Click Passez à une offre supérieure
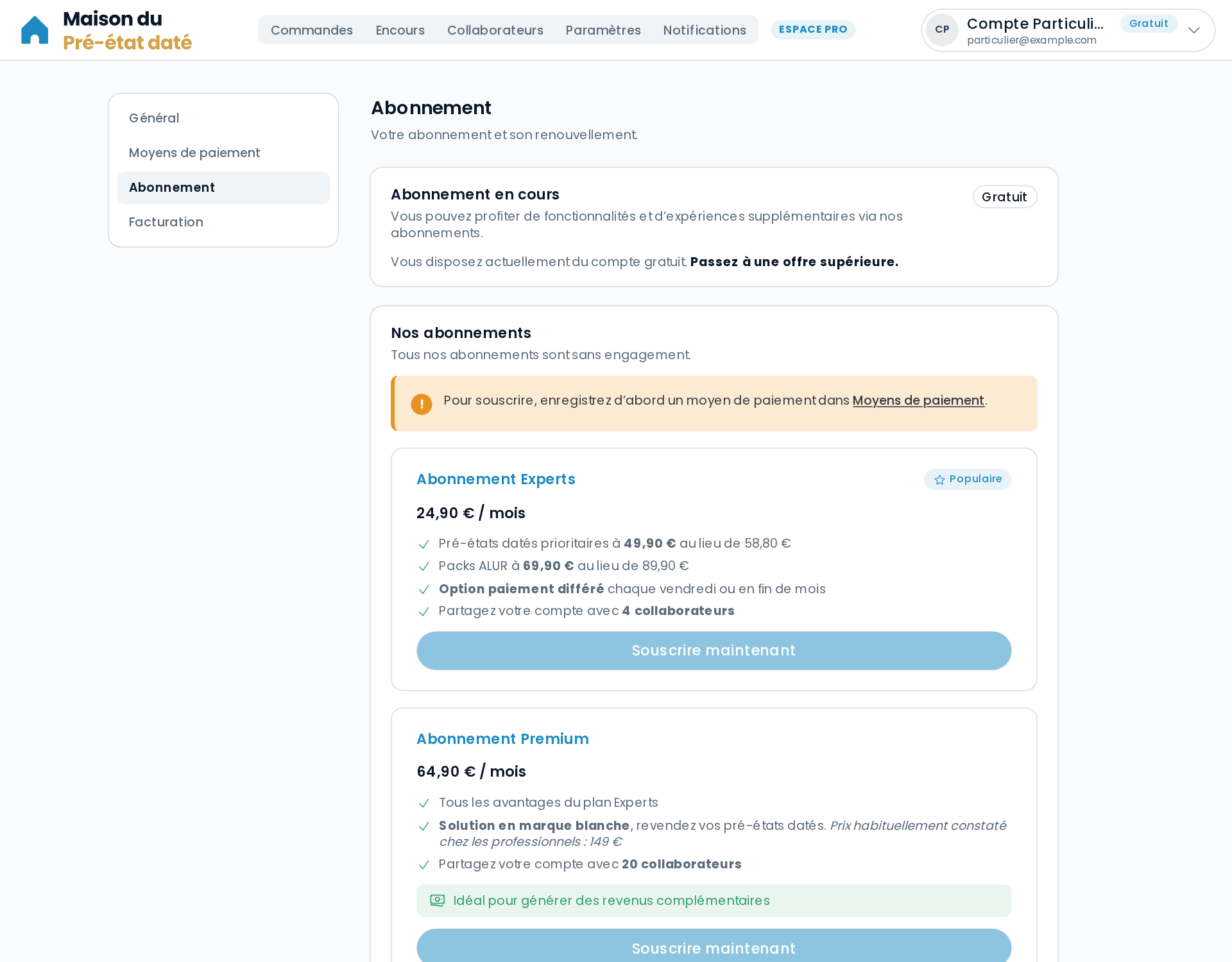This screenshot has height=962, width=1232. coord(794,262)
